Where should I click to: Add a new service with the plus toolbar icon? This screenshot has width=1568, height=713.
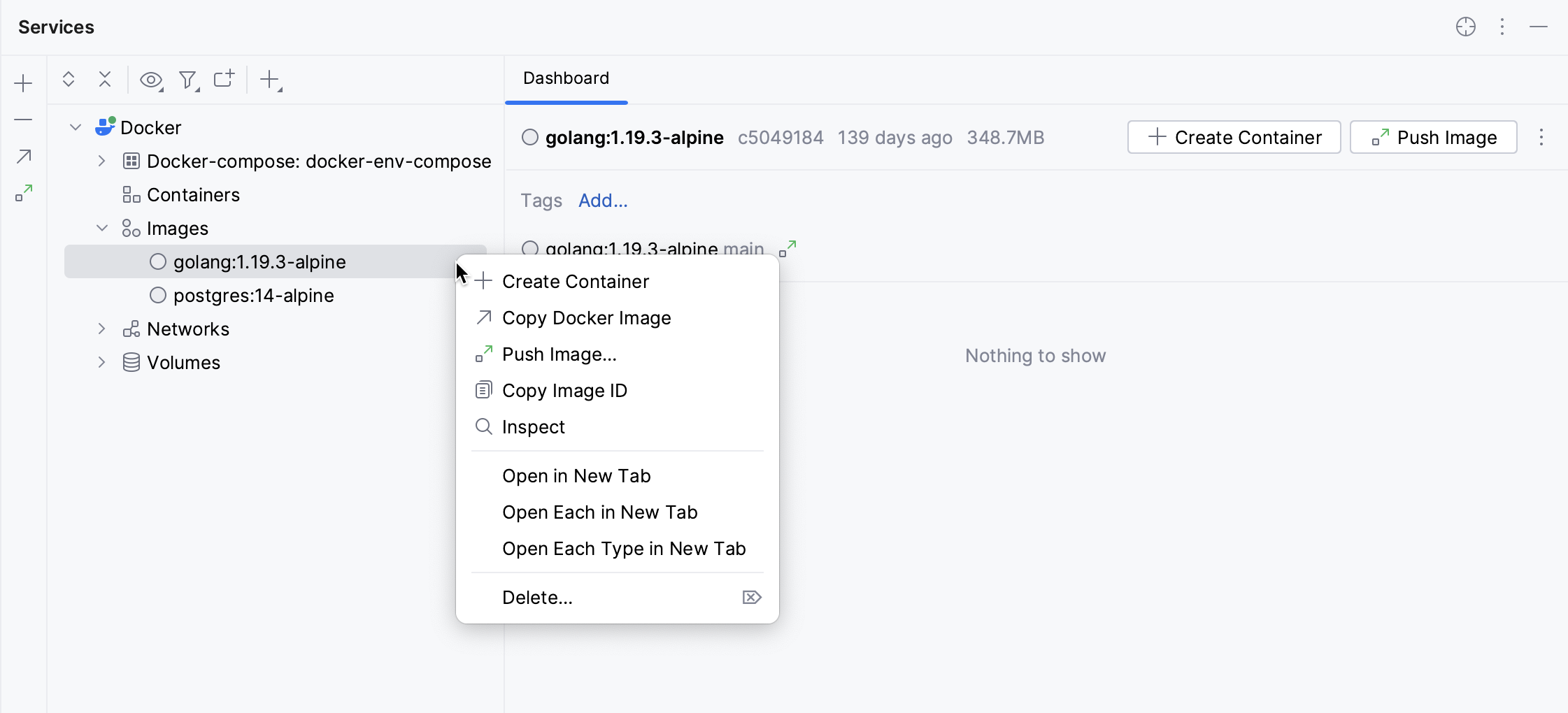270,80
